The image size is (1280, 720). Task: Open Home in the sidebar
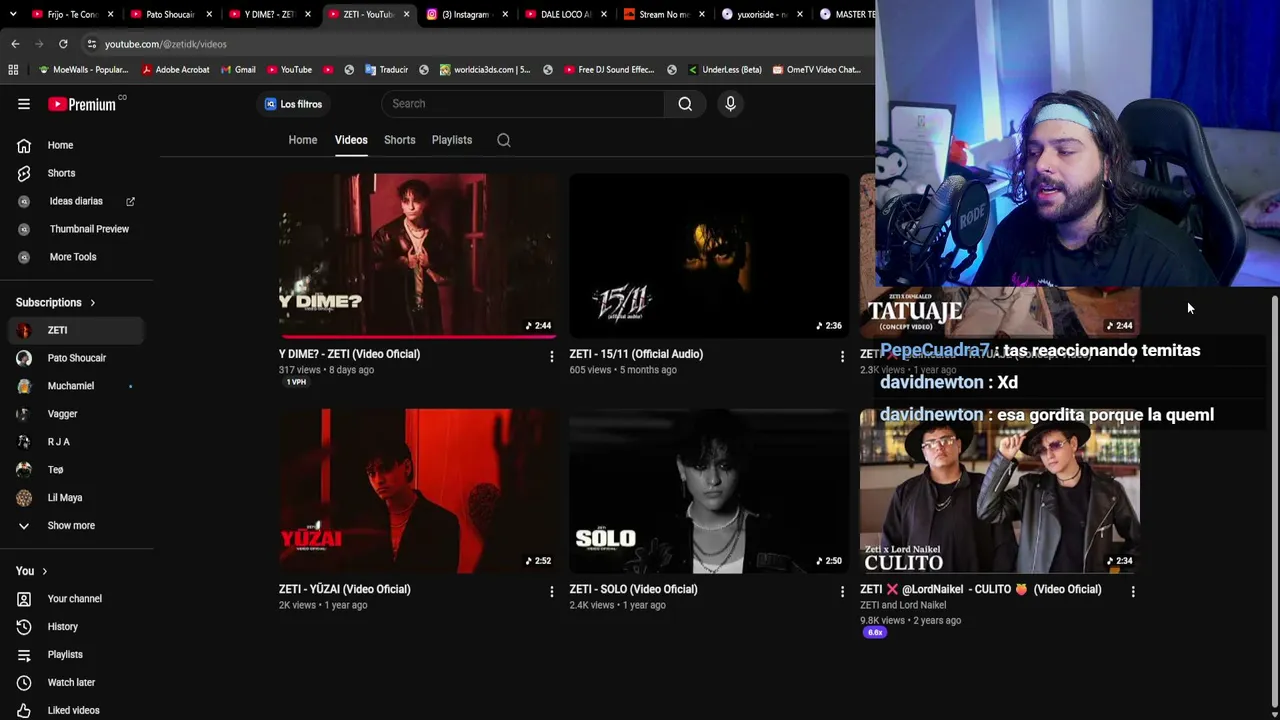(x=77, y=145)
